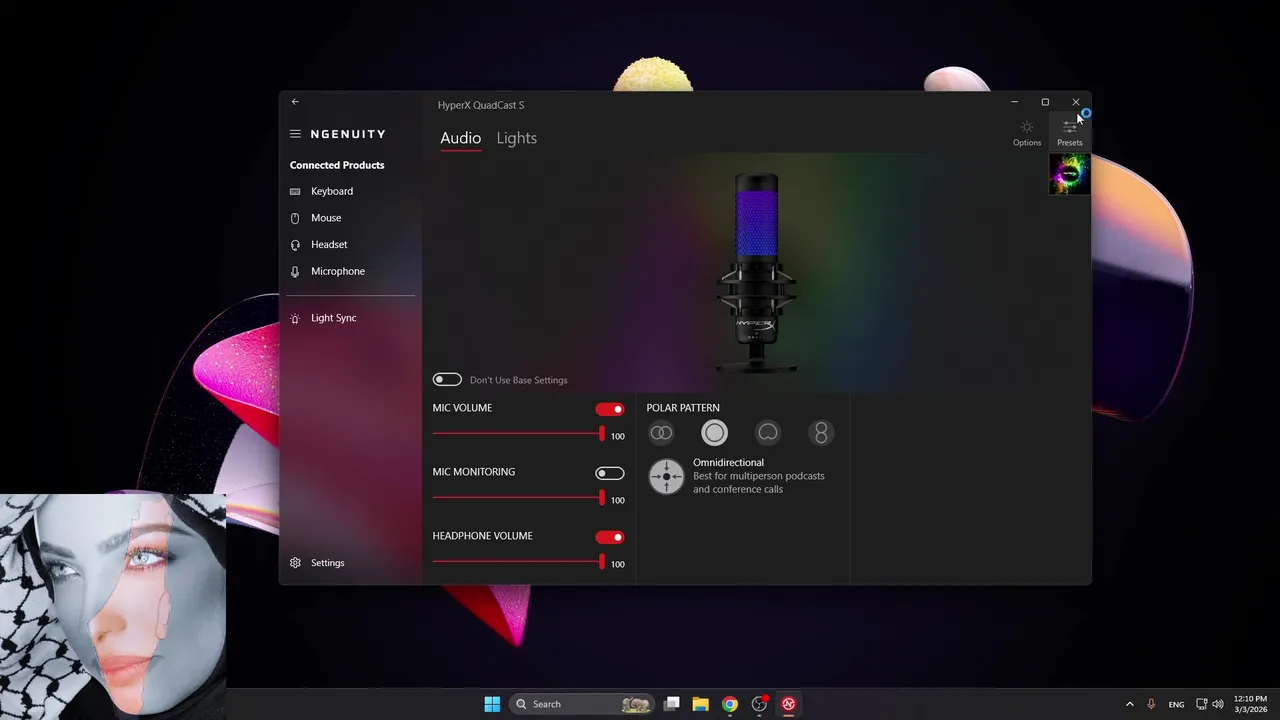Screen dimensions: 1280x720
Task: Open Headset in Connected Products
Action: [329, 245]
